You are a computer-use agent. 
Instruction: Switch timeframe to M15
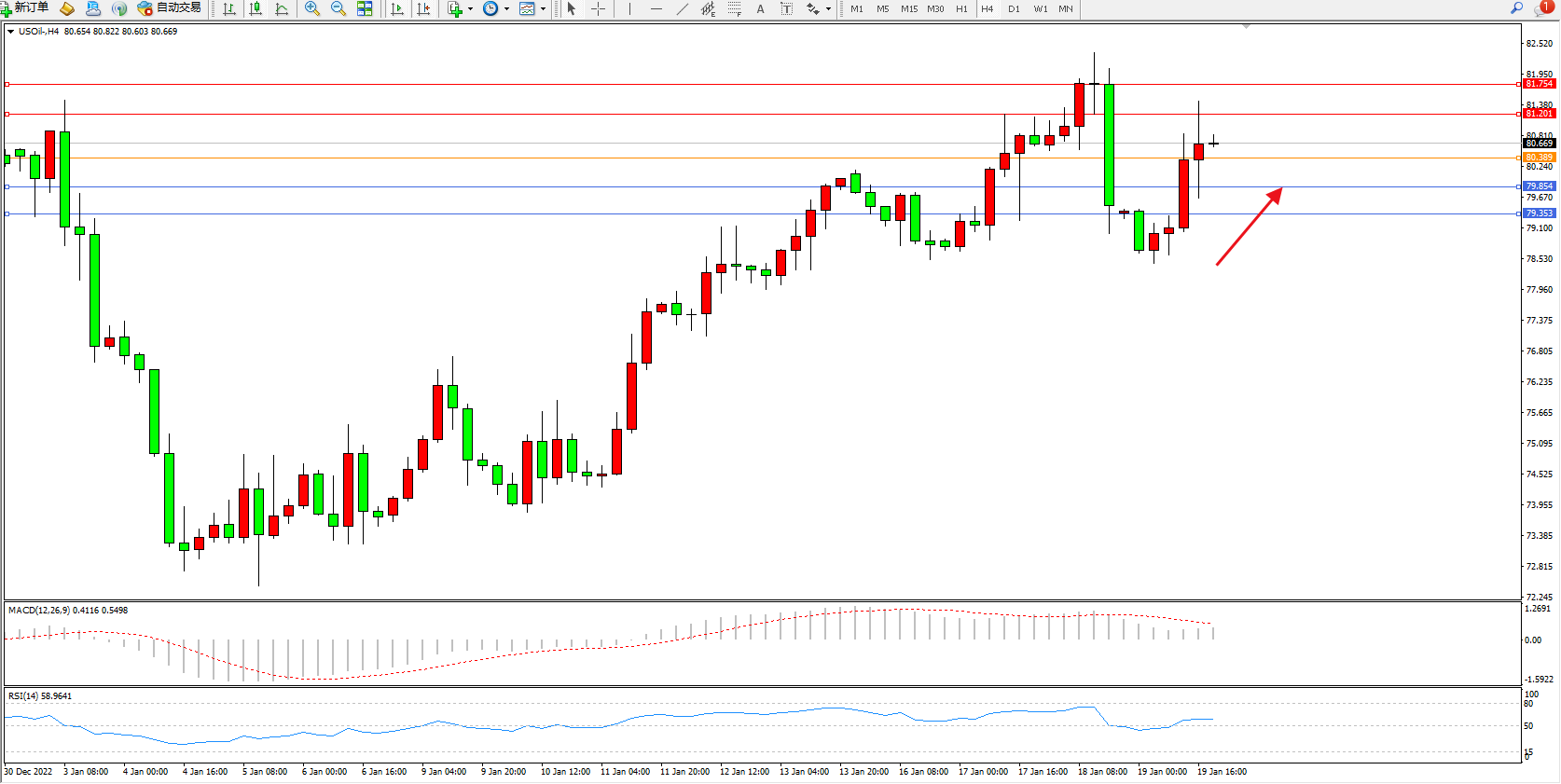[909, 8]
